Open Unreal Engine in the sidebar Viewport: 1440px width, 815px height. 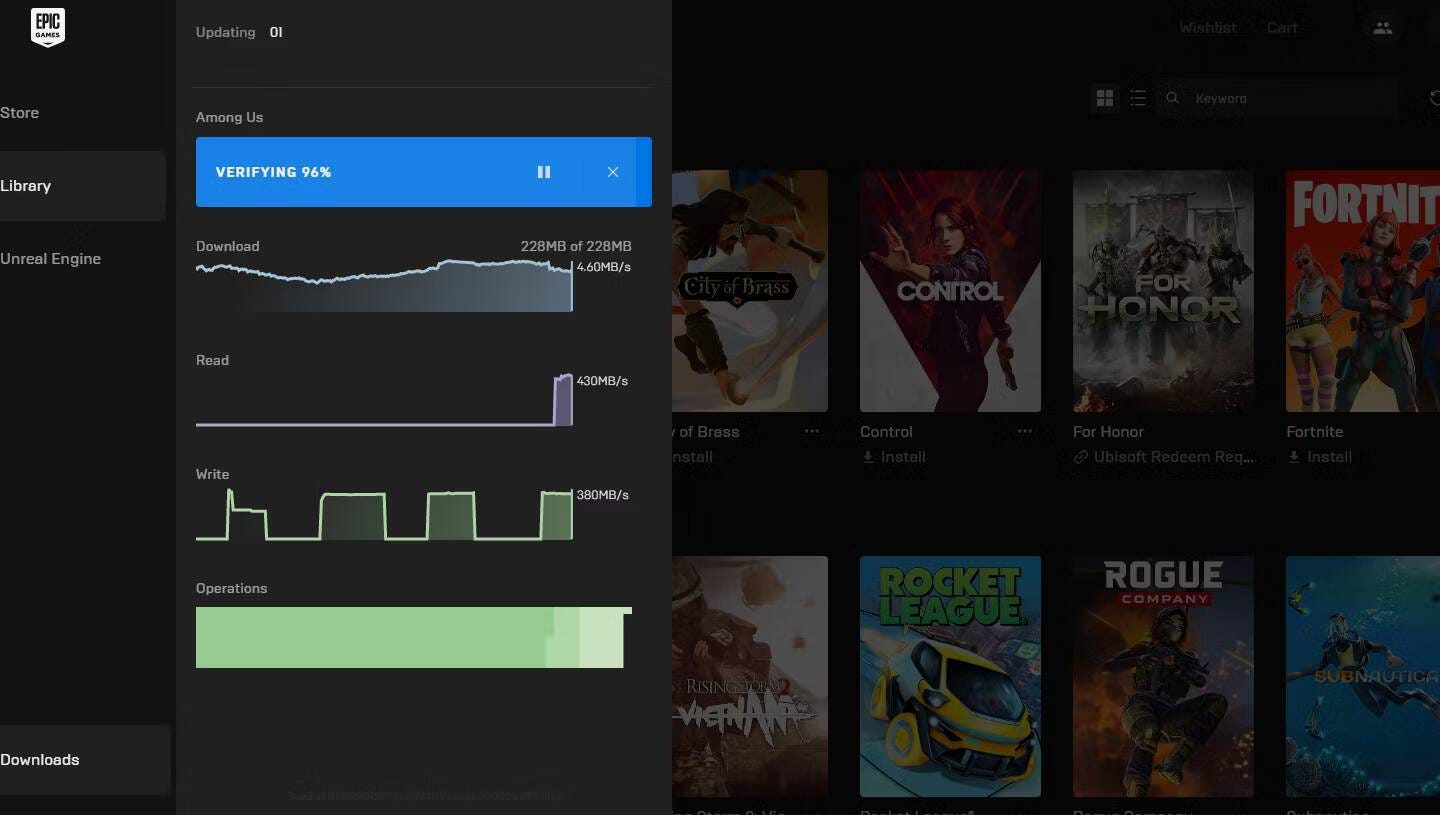(51, 259)
